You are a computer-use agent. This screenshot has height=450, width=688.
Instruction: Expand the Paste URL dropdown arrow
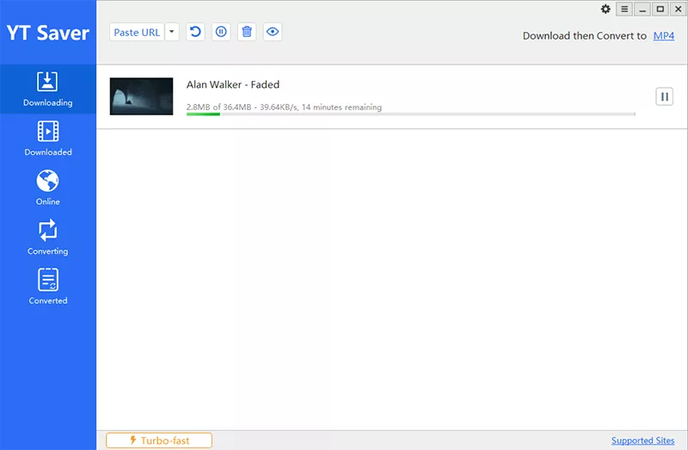172,32
